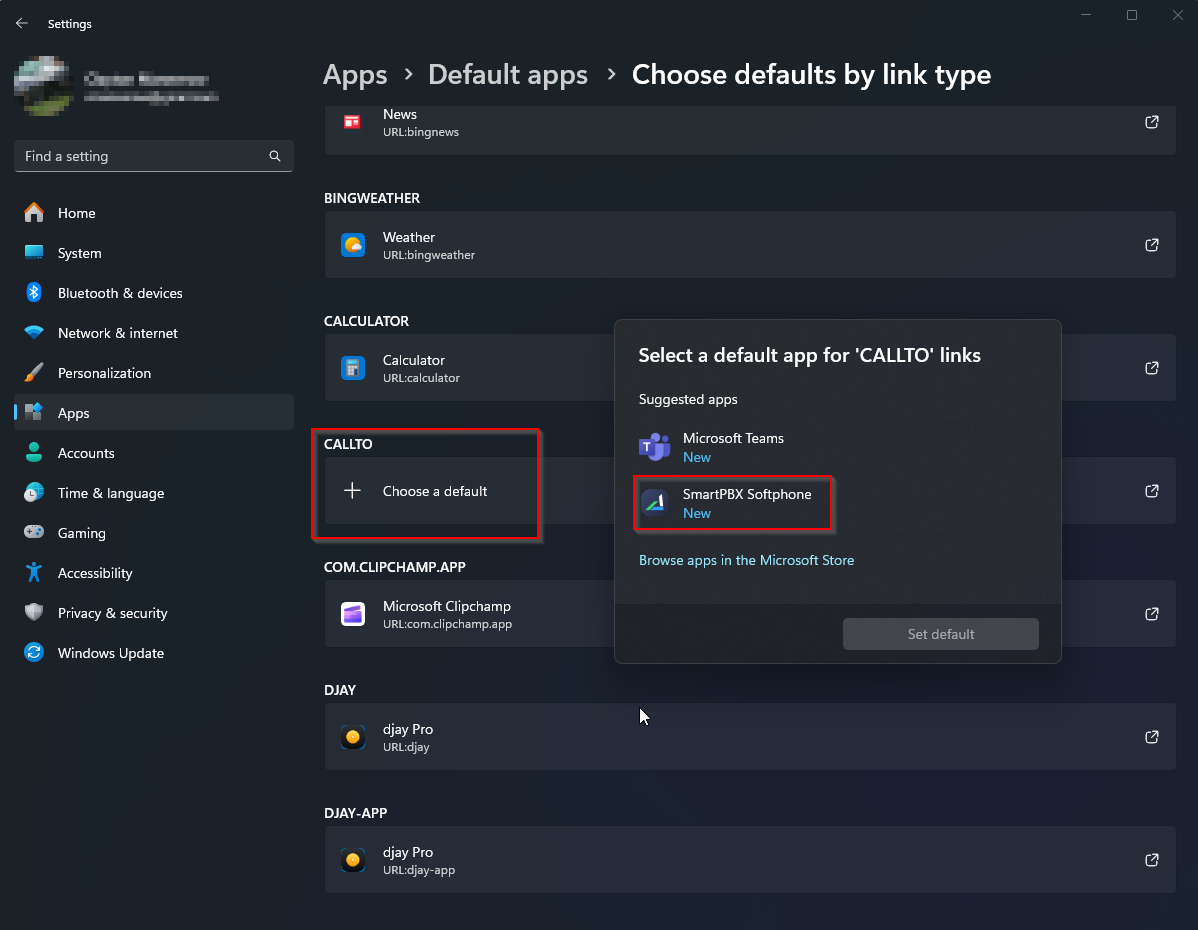Screen dimensions: 1198x930
Task: Navigate to Apps breadcrumb
Action: pos(355,75)
